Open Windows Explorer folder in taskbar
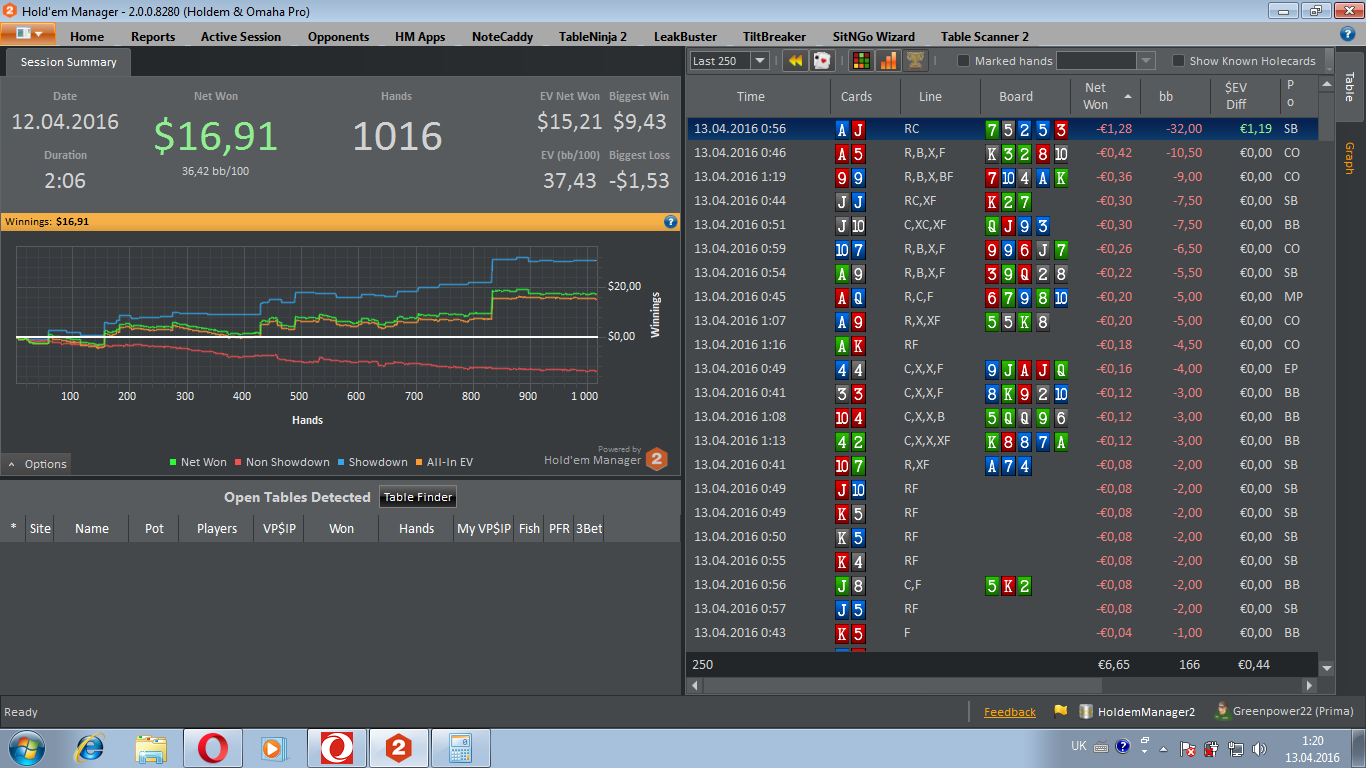 [x=151, y=748]
